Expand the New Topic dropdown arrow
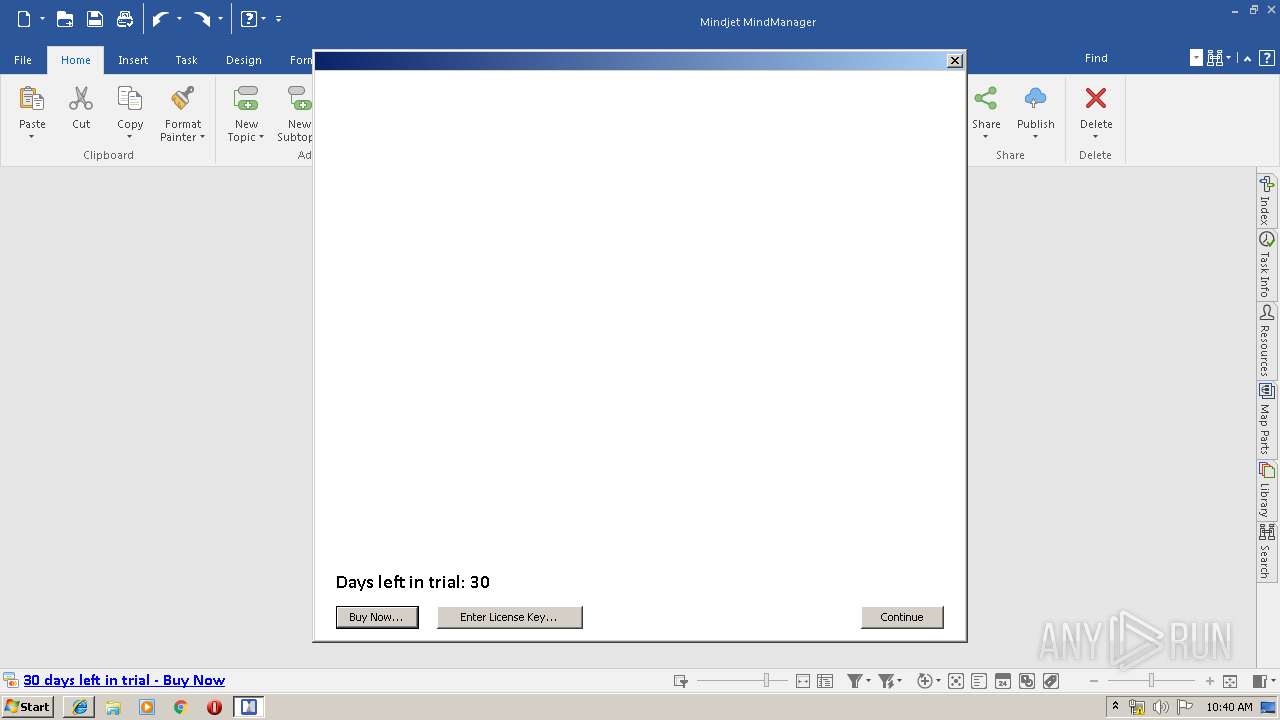This screenshot has height=720, width=1280. (x=261, y=138)
